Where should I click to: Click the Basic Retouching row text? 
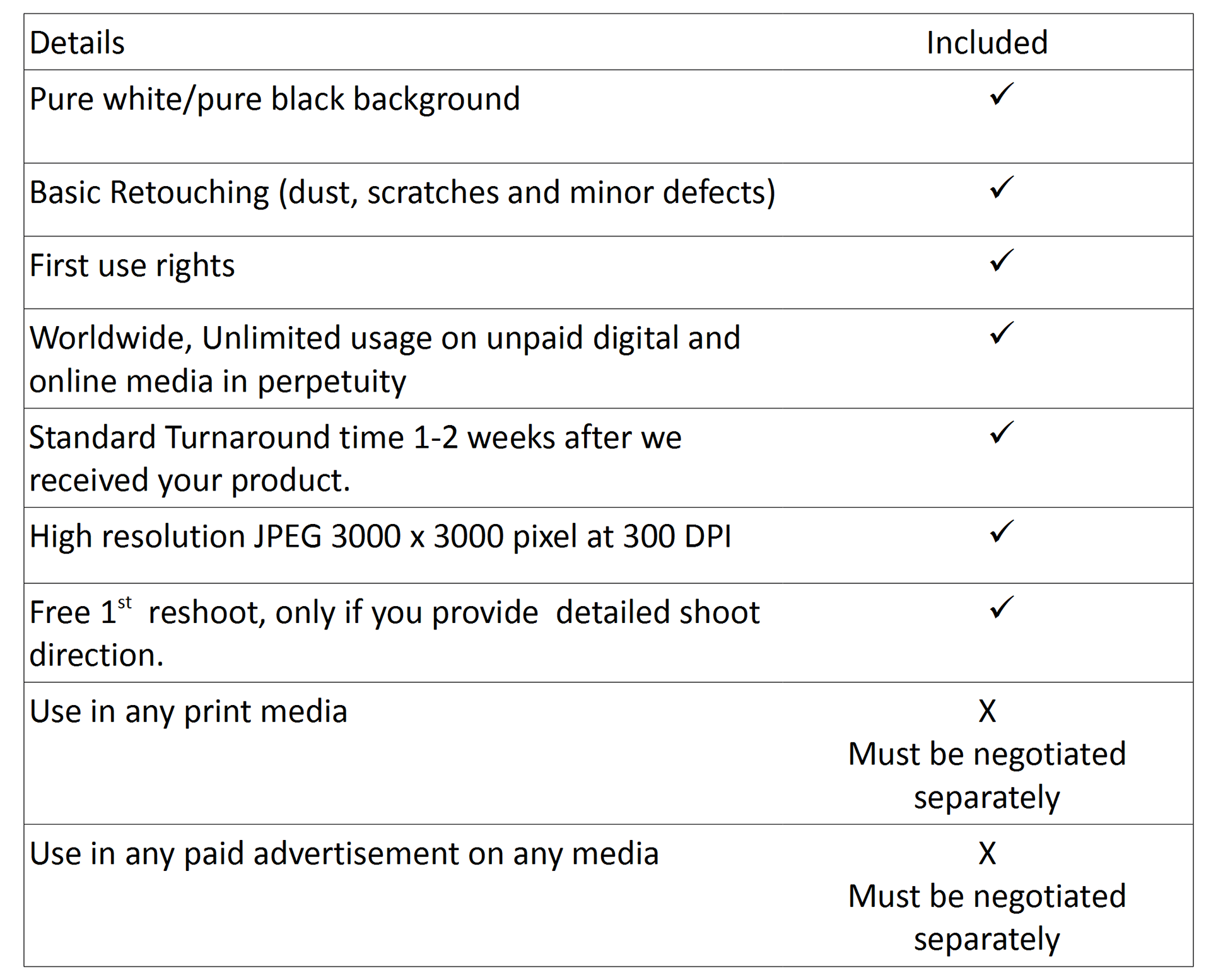[402, 193]
